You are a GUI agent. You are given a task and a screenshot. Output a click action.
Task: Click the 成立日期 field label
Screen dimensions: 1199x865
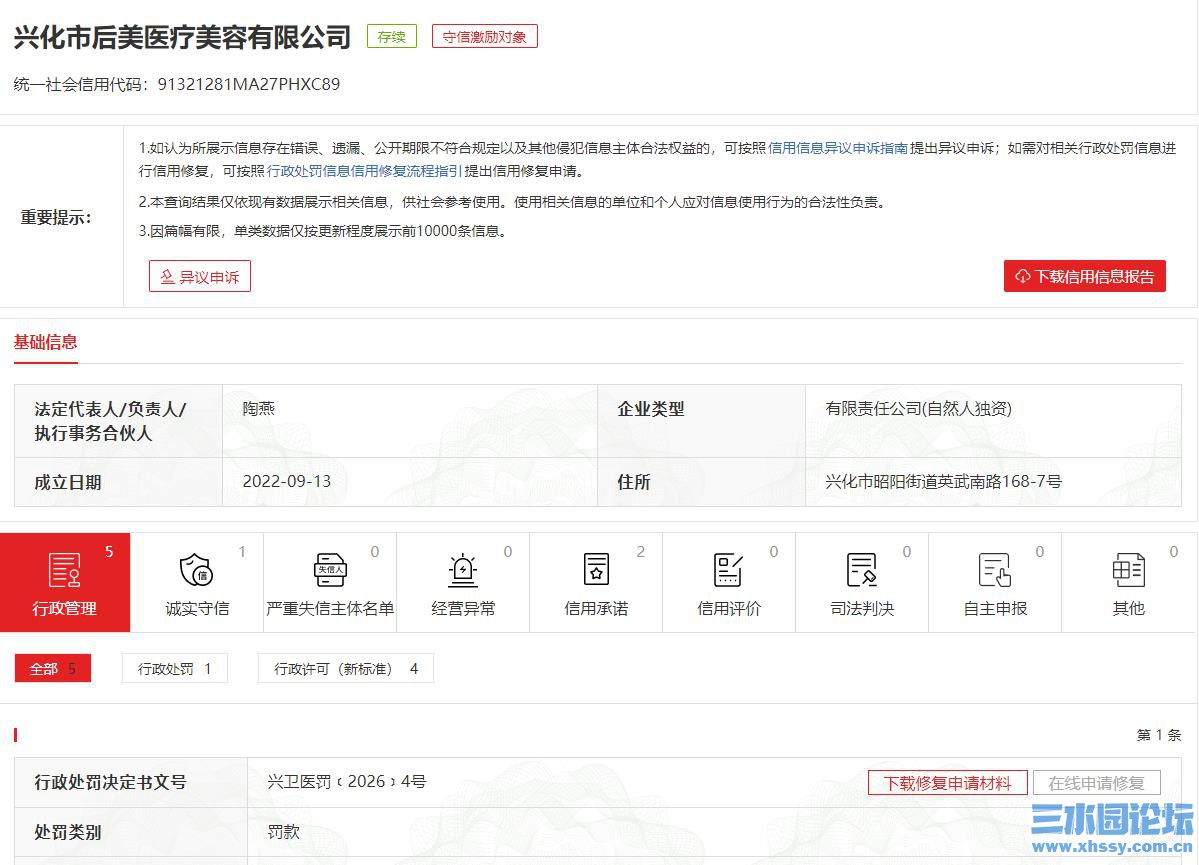(x=67, y=483)
